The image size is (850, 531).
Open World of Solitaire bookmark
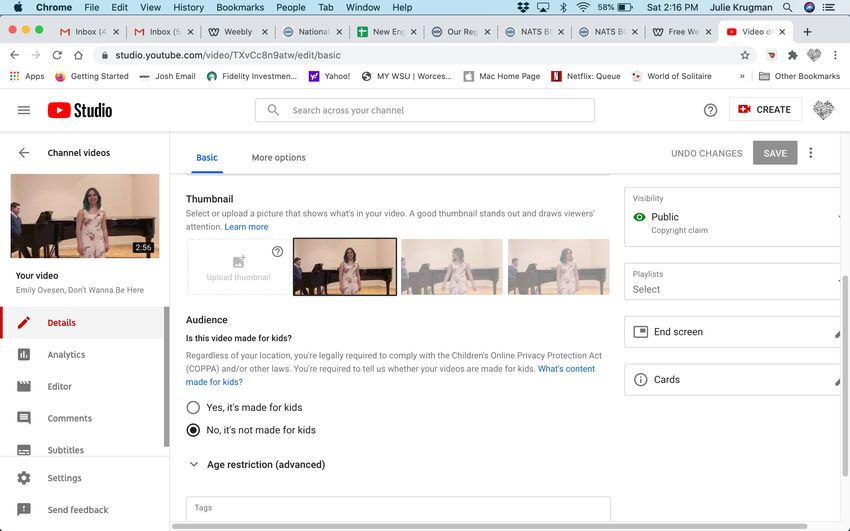672,76
